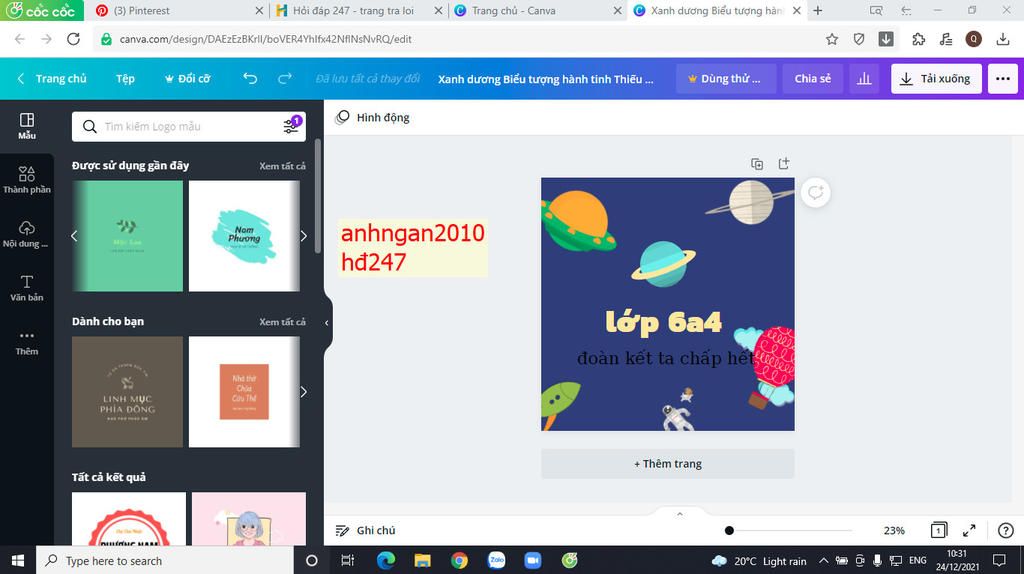The width and height of the screenshot is (1024, 574).
Task: See all Dành cho bạn templates
Action: pos(282,322)
